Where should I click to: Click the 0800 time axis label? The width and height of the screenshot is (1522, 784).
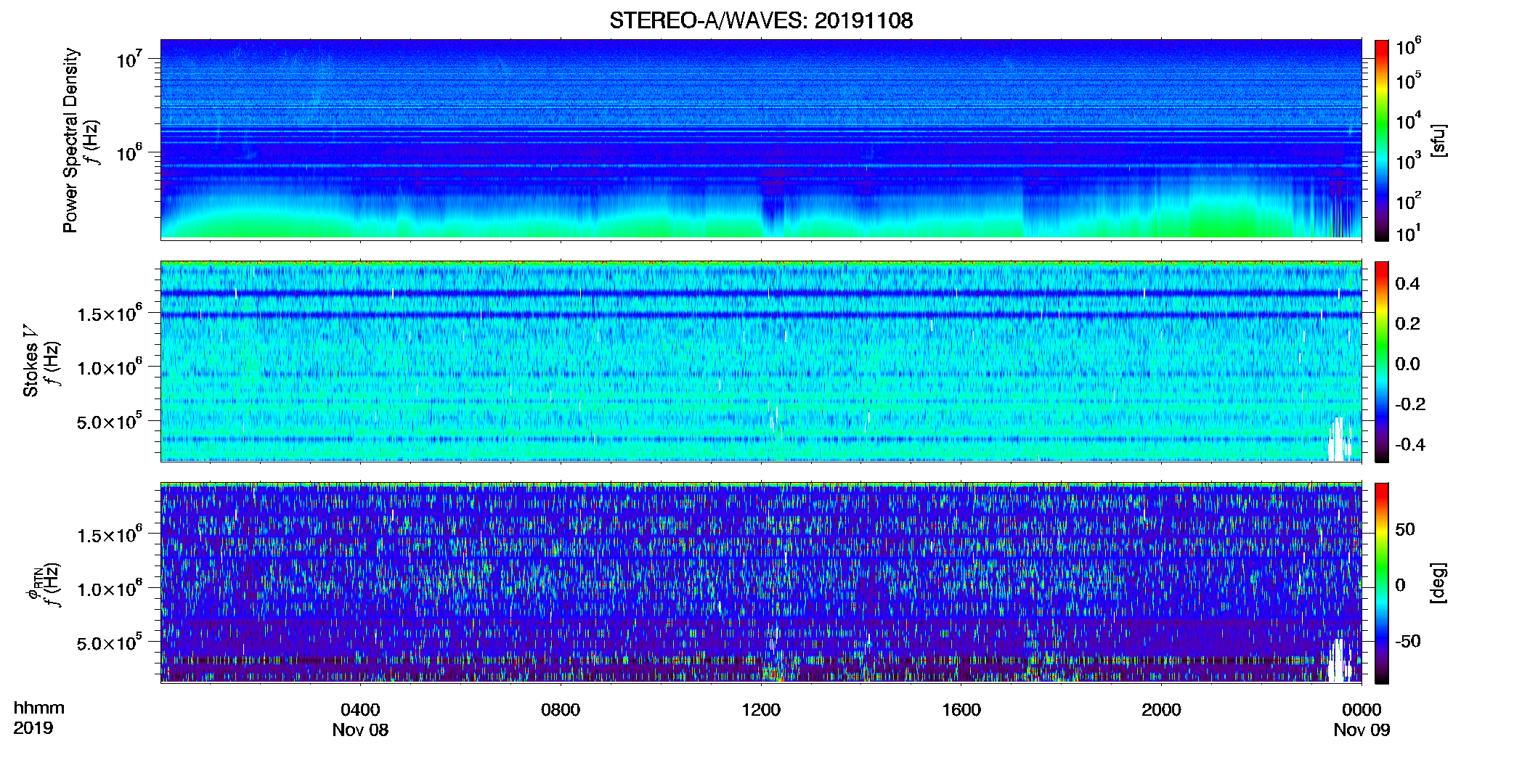click(561, 709)
